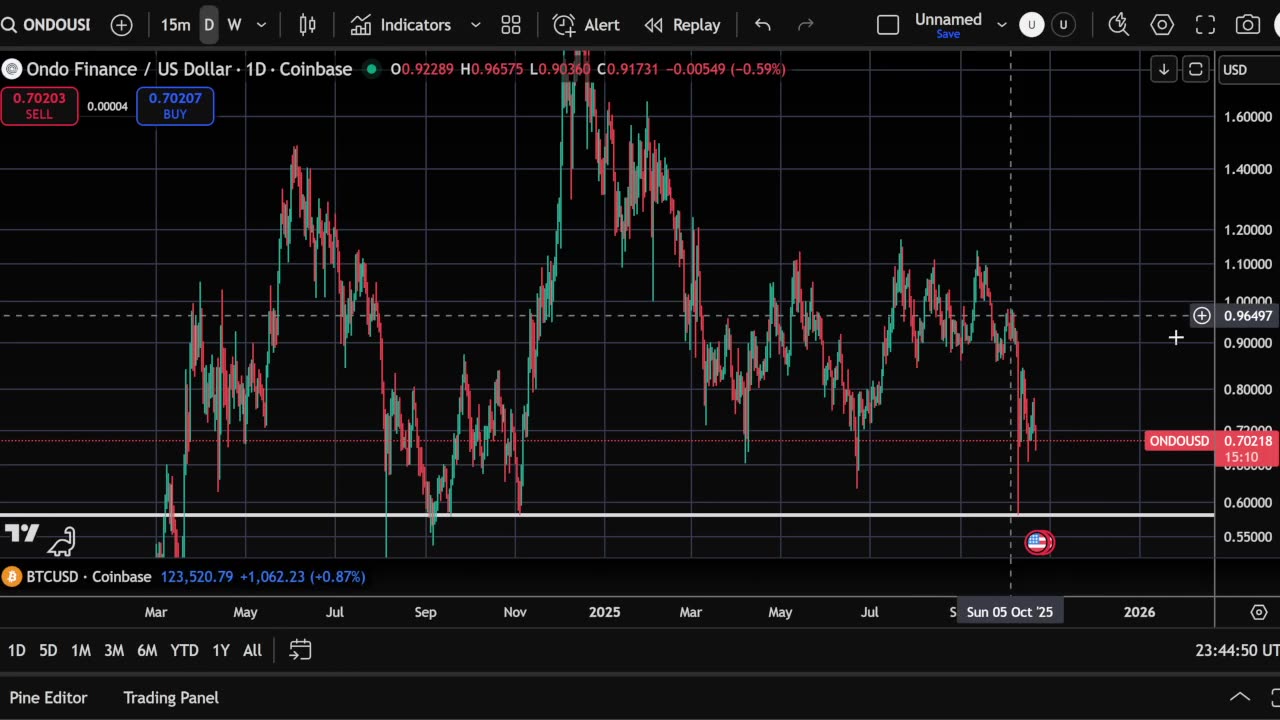Image resolution: width=1280 pixels, height=720 pixels.
Task: Switch to the daily D interval
Action: pos(208,25)
